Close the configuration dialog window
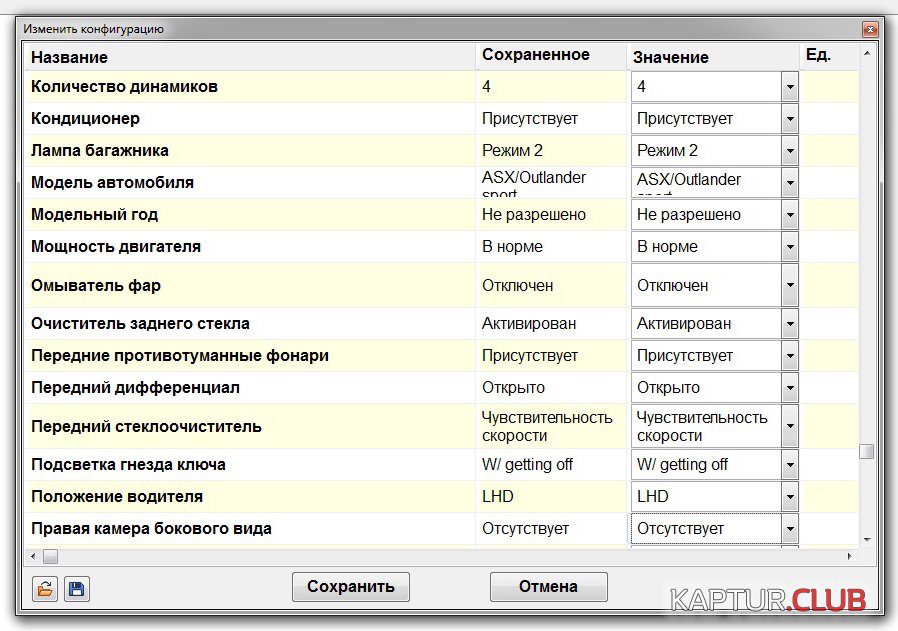Image resolution: width=898 pixels, height=631 pixels. point(869,30)
